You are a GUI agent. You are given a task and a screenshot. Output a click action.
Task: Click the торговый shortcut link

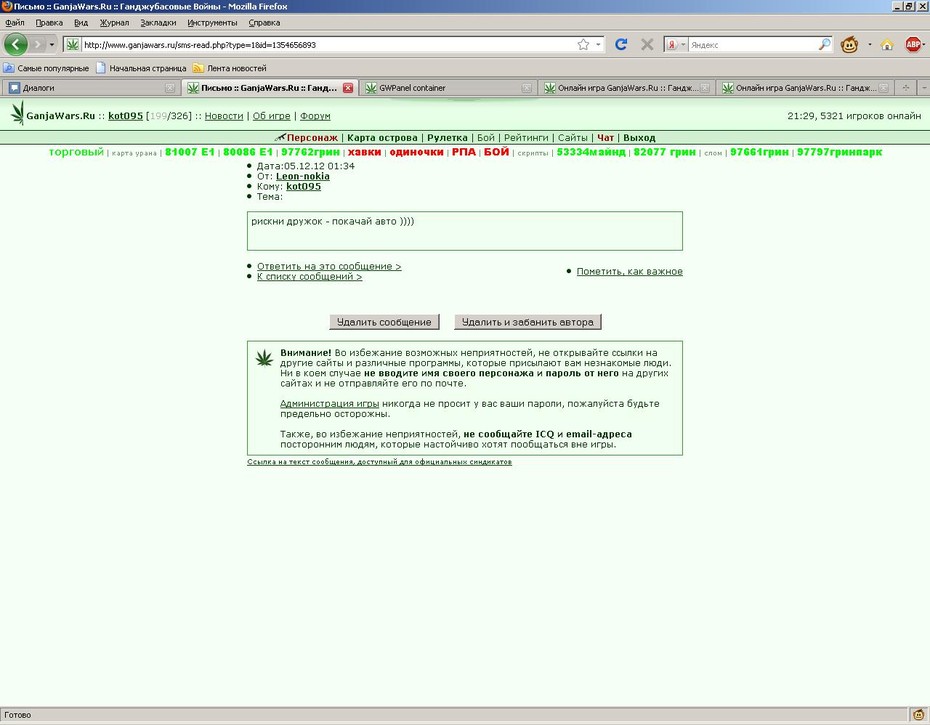pyautogui.click(x=76, y=152)
